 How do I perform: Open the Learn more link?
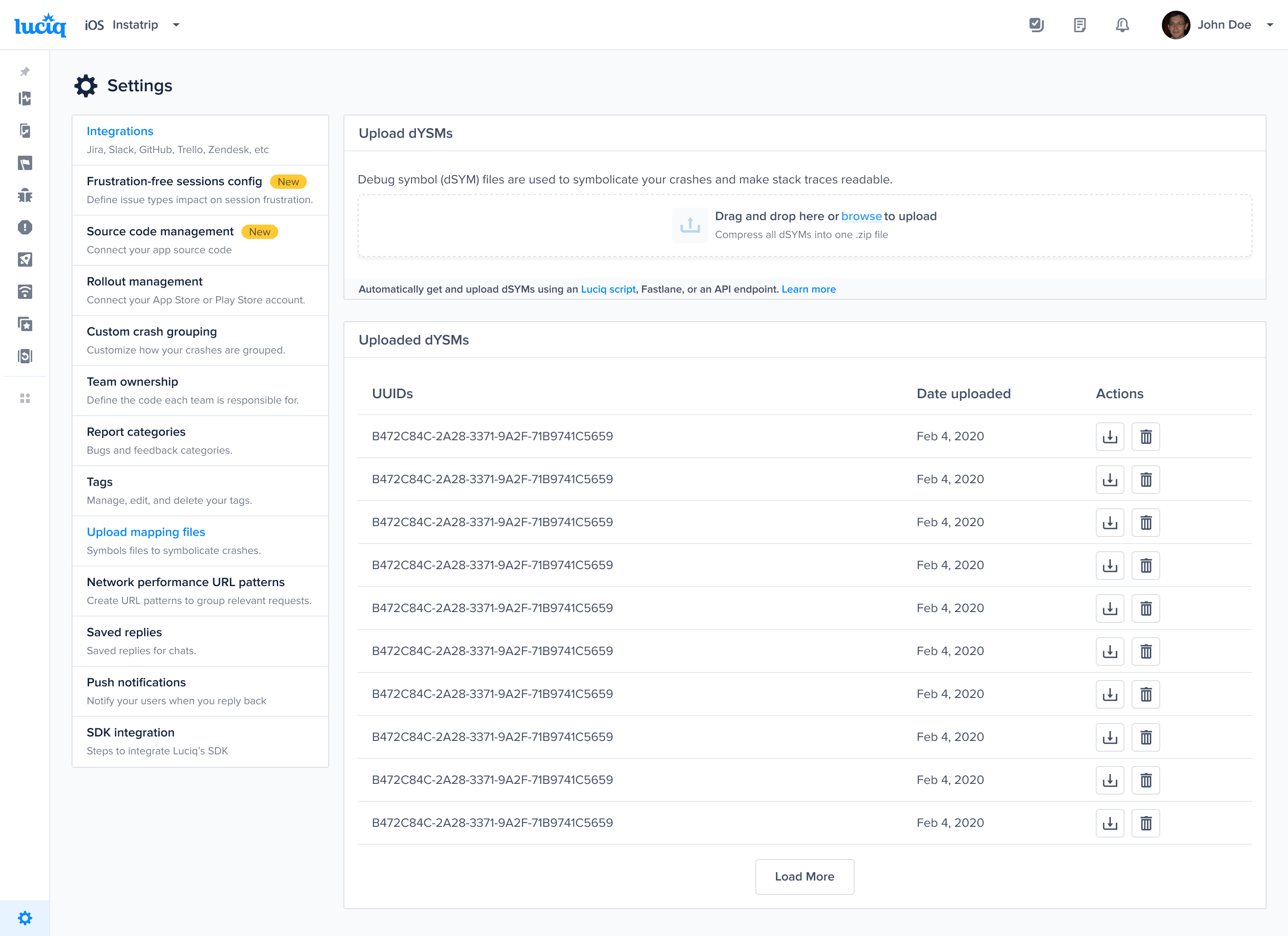pos(809,289)
